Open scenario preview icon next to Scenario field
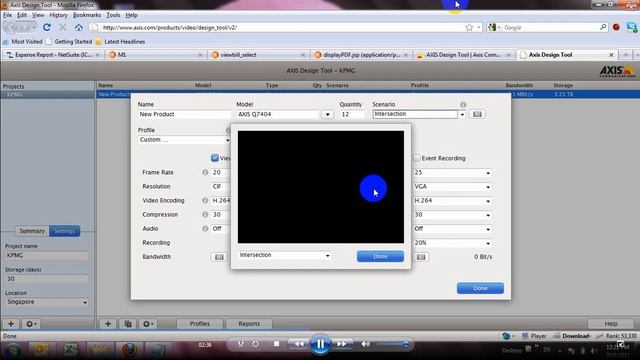640x360 pixels. [x=477, y=114]
